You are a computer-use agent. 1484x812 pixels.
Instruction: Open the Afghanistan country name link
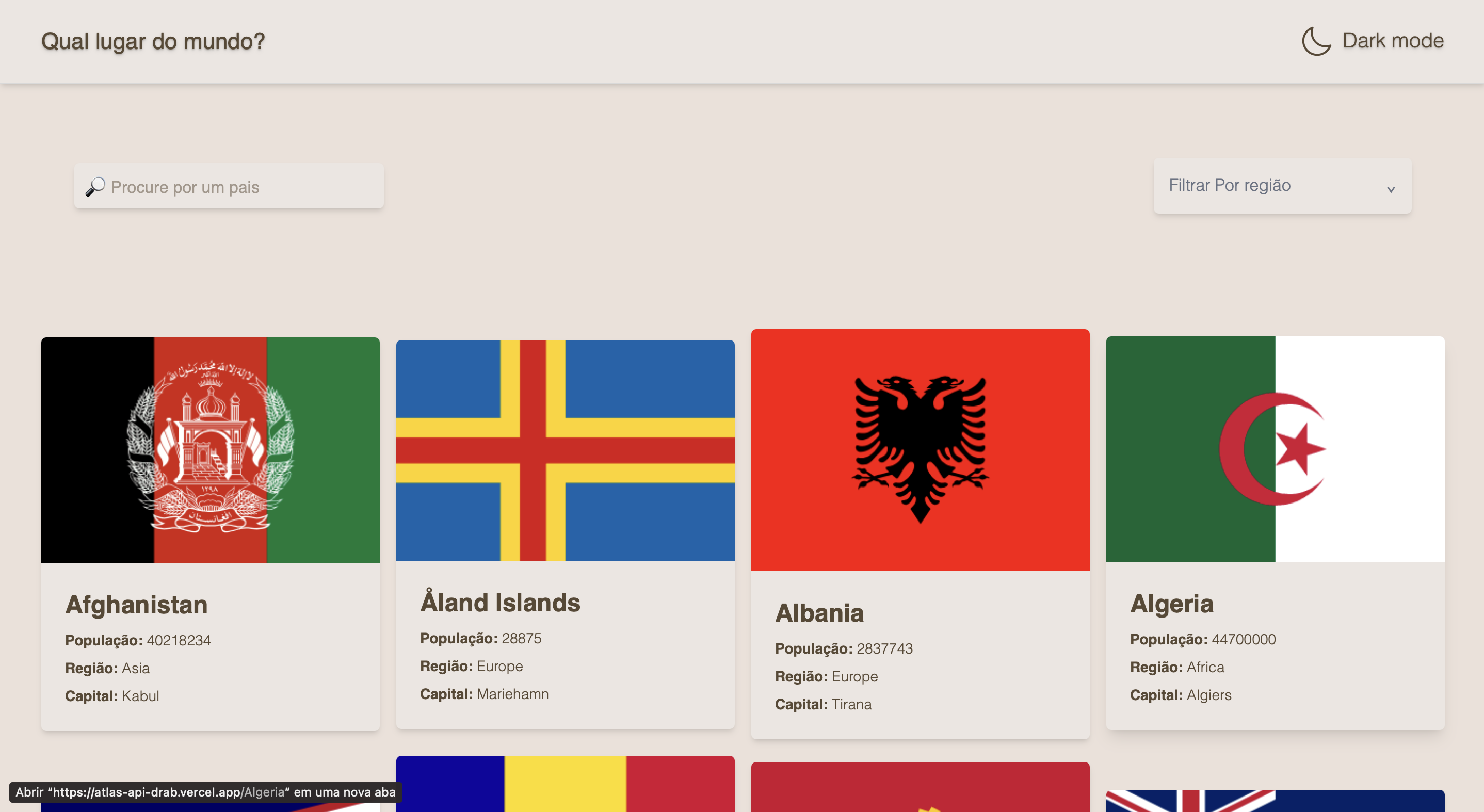pos(137,605)
